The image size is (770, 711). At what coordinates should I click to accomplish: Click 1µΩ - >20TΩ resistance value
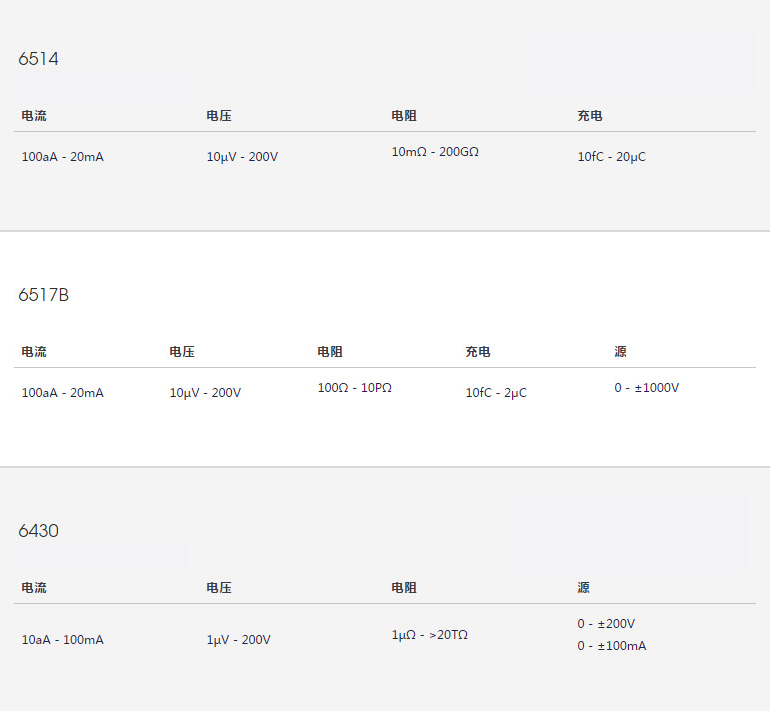coord(430,635)
